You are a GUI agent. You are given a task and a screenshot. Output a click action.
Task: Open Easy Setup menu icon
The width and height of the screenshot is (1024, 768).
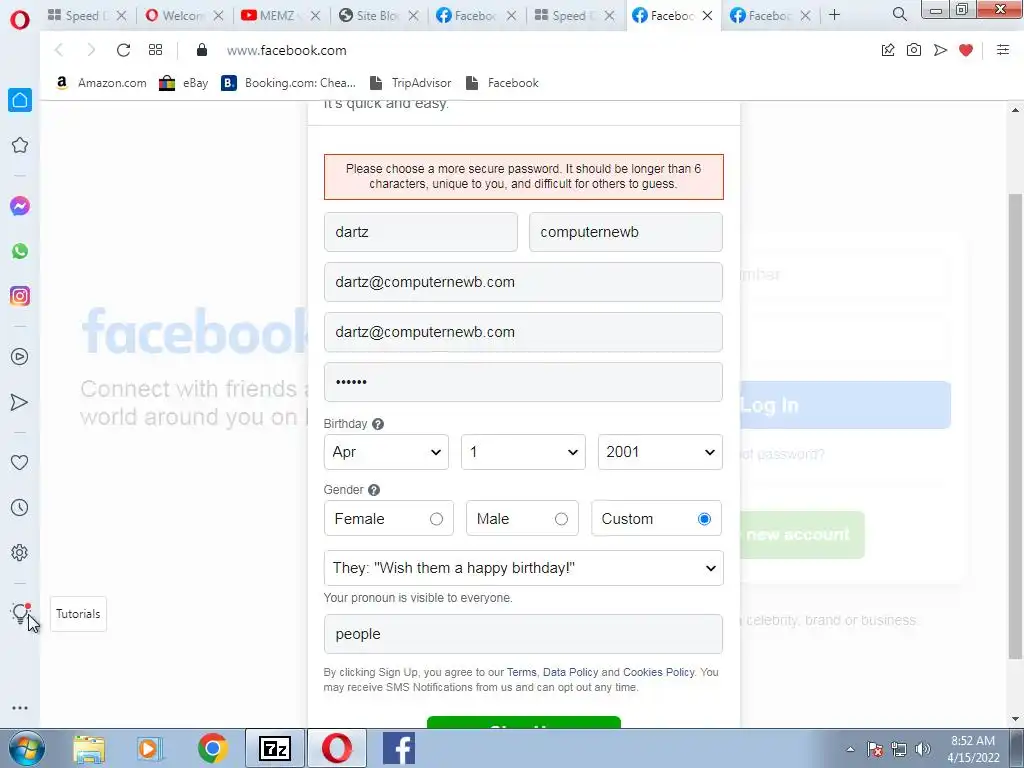click(1003, 50)
